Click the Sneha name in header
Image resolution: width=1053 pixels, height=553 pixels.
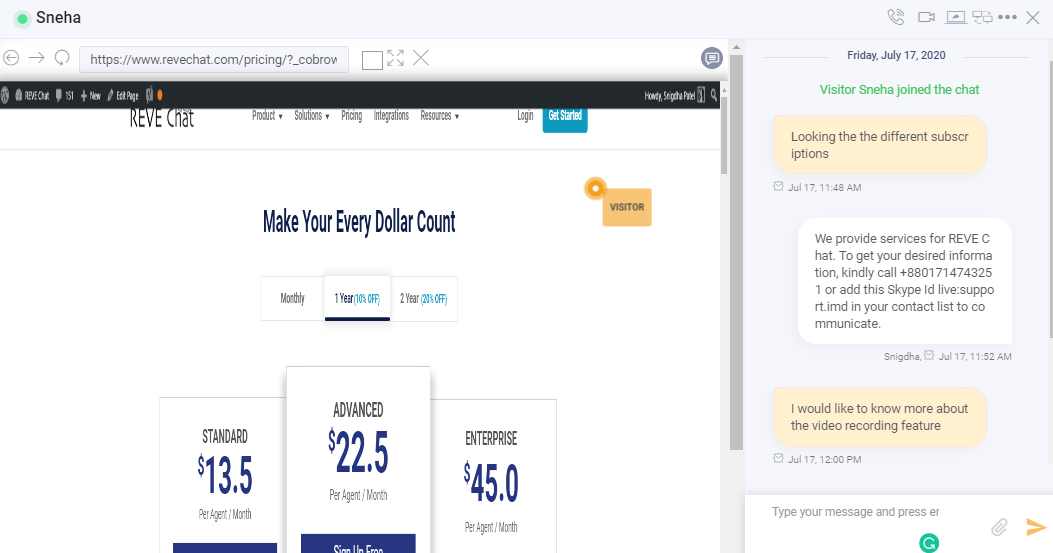(58, 17)
